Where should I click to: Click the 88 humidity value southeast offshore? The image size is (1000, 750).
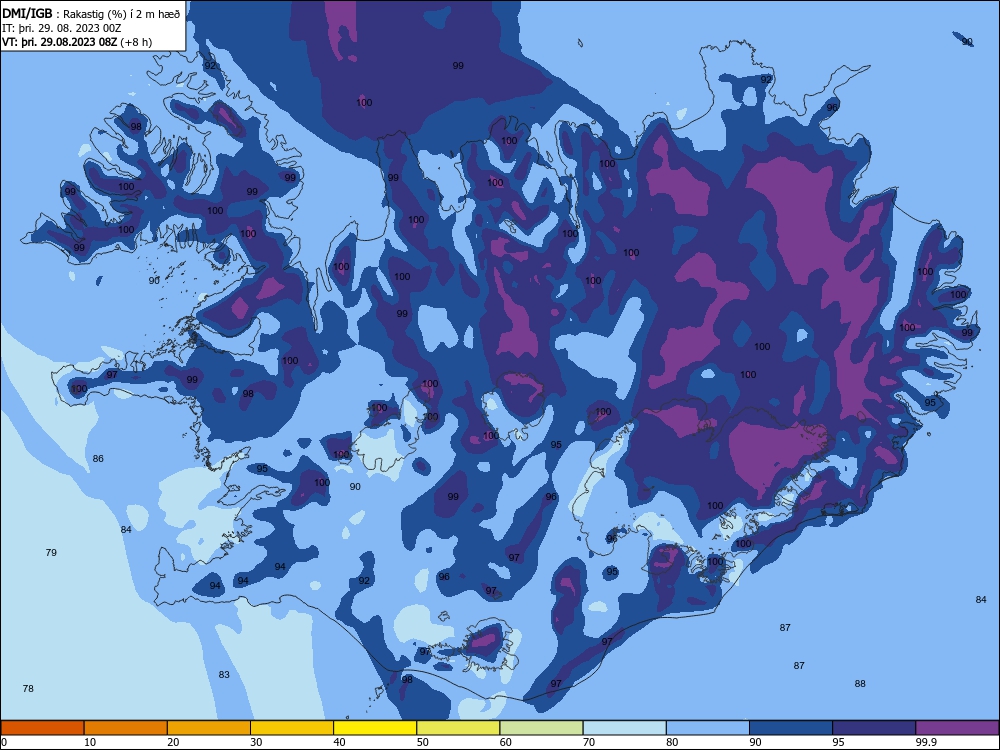click(x=860, y=683)
